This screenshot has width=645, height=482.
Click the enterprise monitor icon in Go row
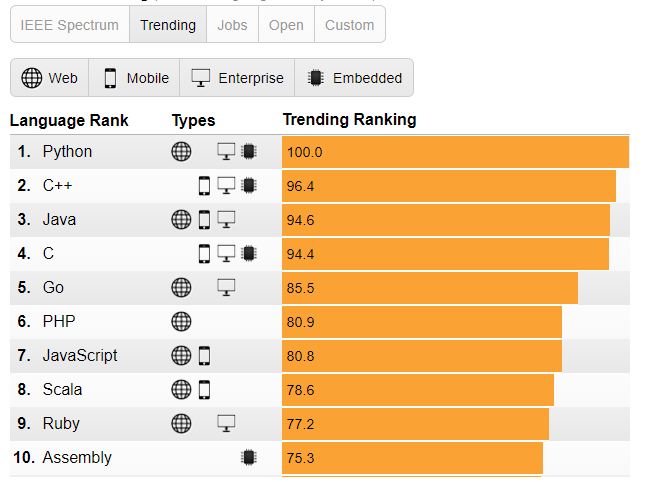(226, 288)
